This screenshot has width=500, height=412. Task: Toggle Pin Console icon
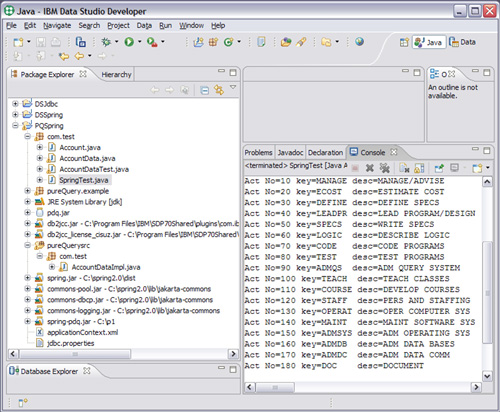coord(439,168)
